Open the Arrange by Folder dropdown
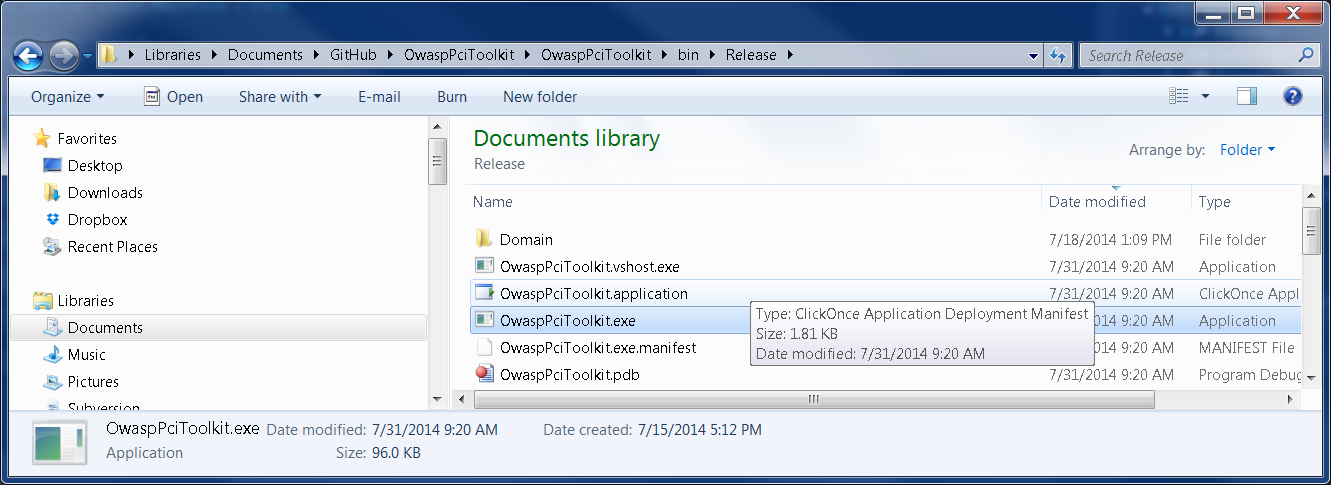 1248,150
